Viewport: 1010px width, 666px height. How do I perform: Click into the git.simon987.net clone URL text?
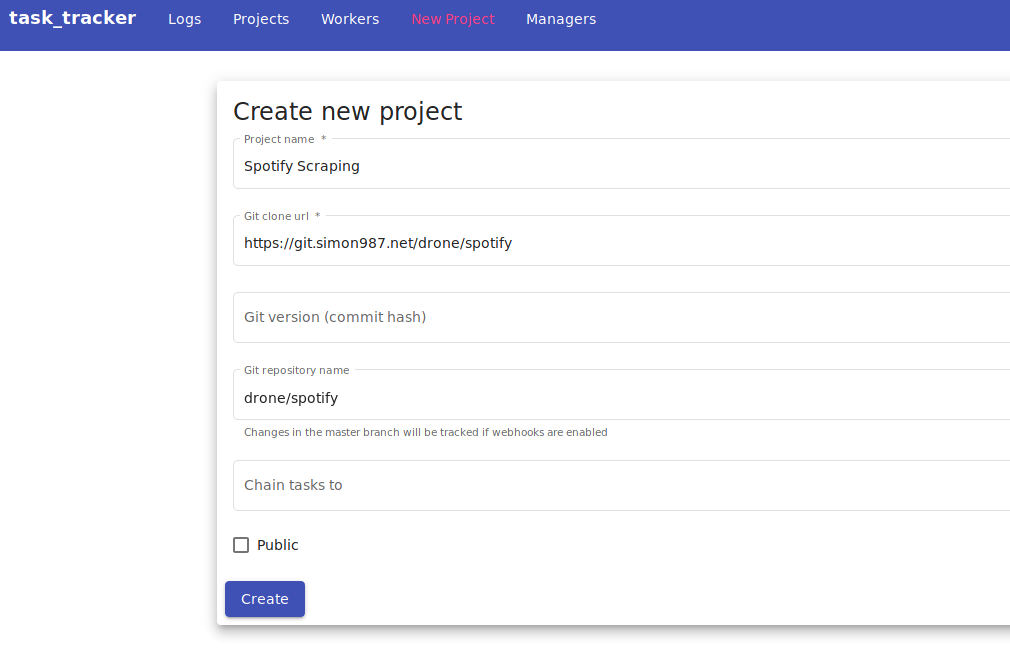click(x=377, y=243)
